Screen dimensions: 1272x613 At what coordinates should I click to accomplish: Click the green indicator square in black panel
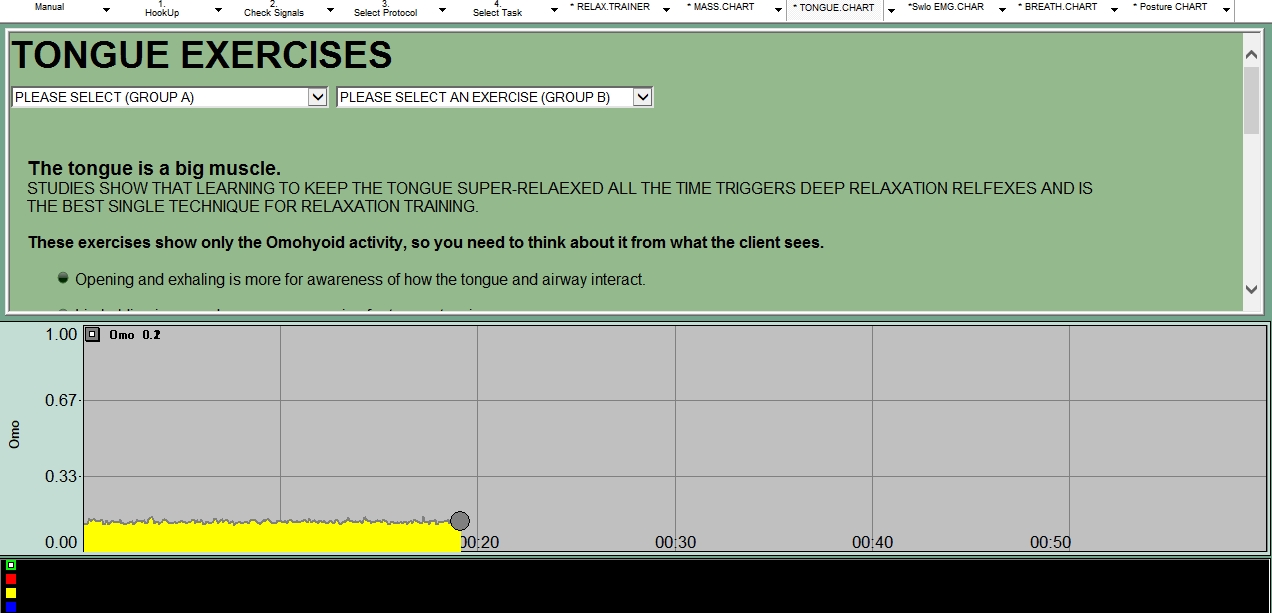(x=11, y=565)
